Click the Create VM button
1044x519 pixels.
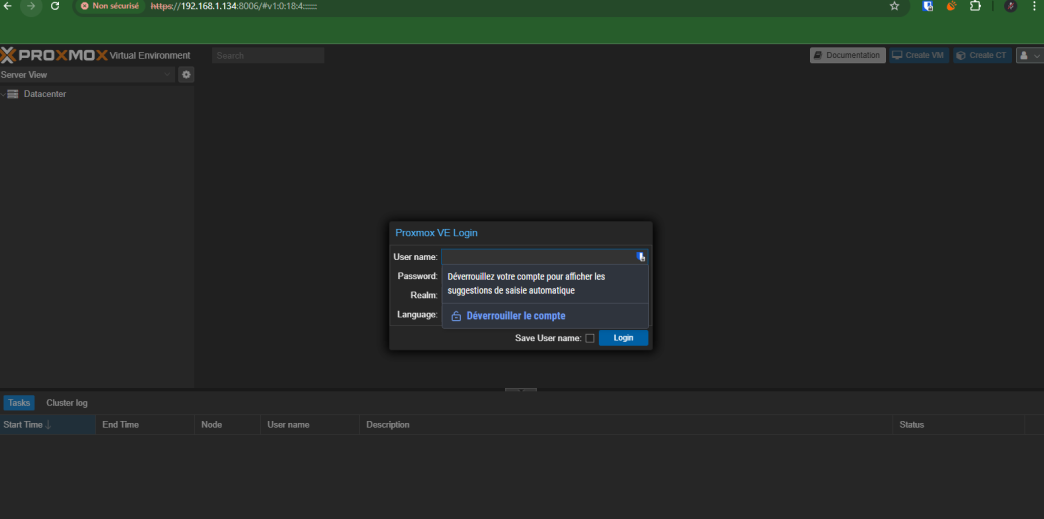pos(918,56)
